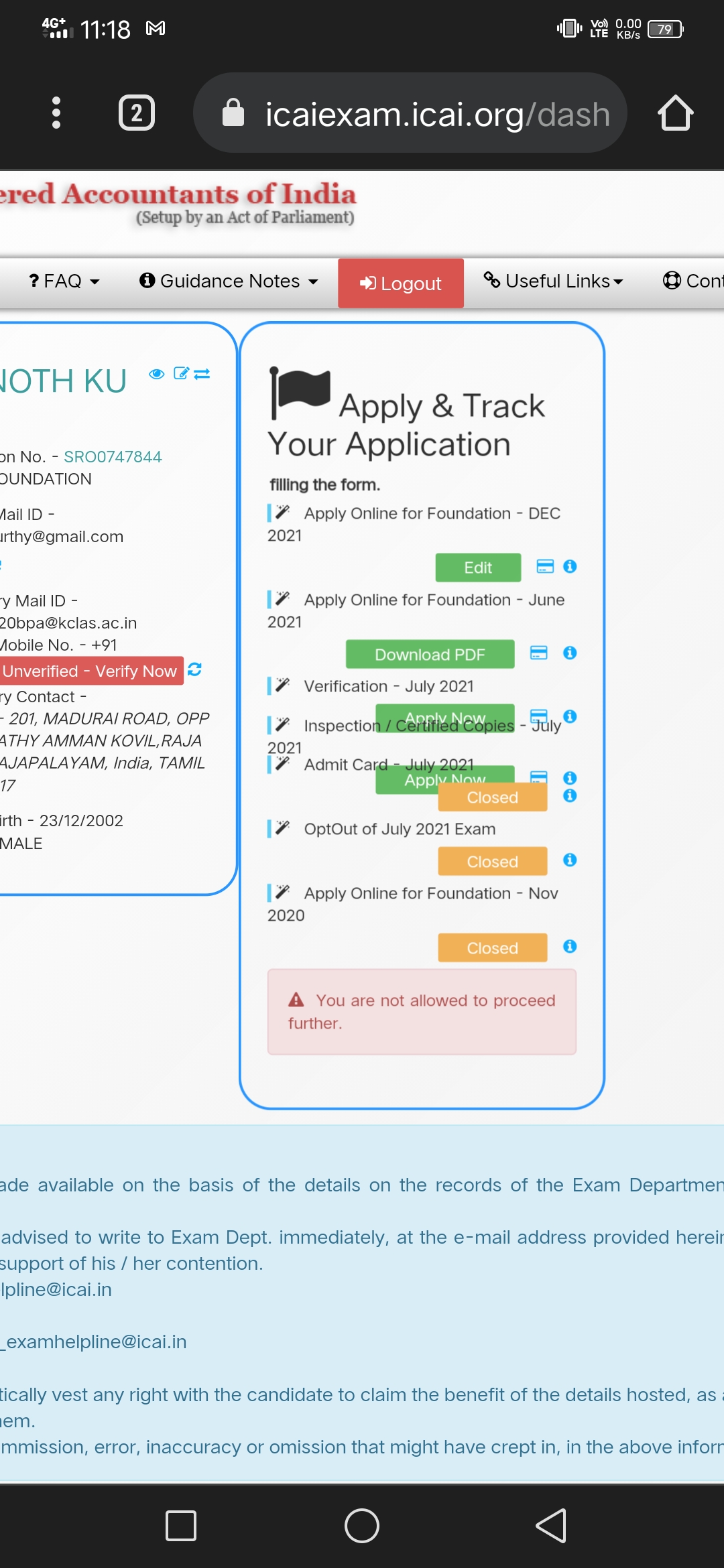Tap the browser home icon
The image size is (724, 1568).
tap(675, 113)
